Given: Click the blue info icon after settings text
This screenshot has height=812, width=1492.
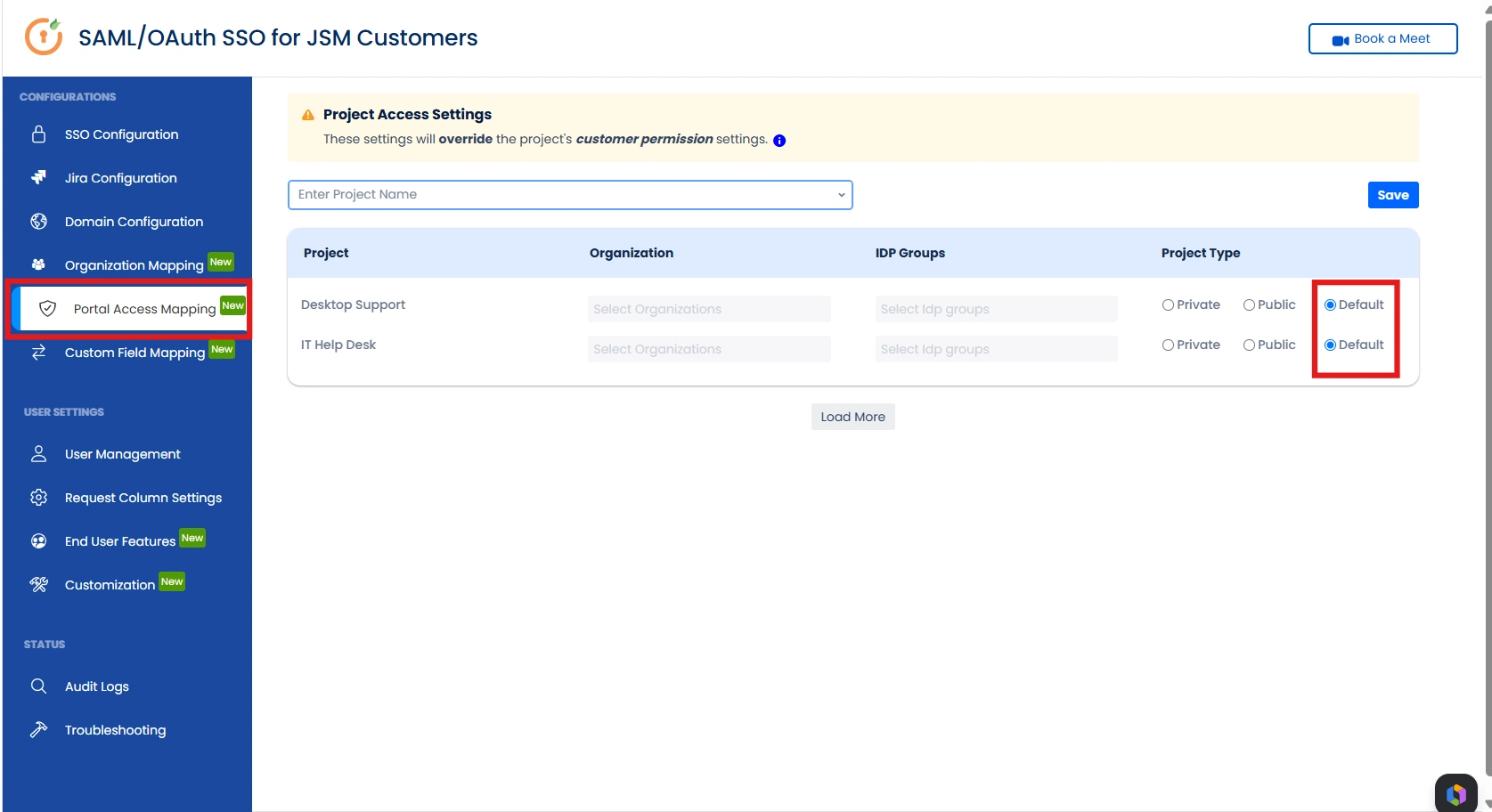Looking at the screenshot, I should (779, 141).
